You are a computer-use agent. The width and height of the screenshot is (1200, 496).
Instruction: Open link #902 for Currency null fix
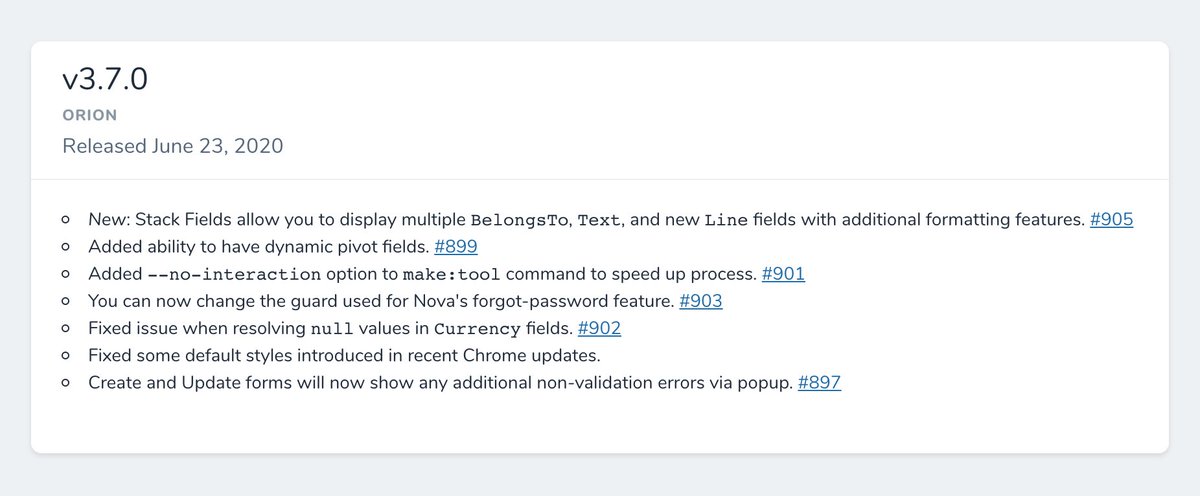pyautogui.click(x=599, y=327)
